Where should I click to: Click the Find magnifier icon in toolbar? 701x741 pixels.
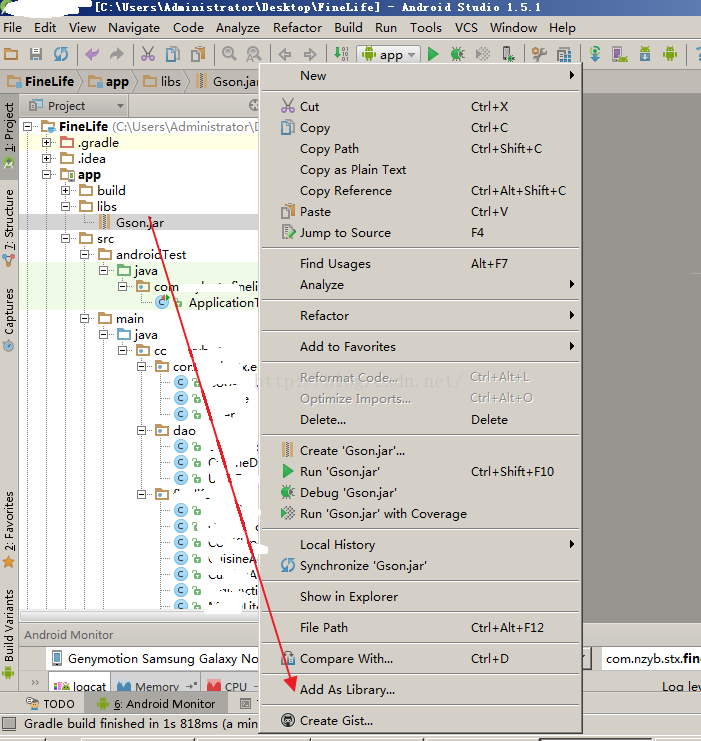[229, 54]
